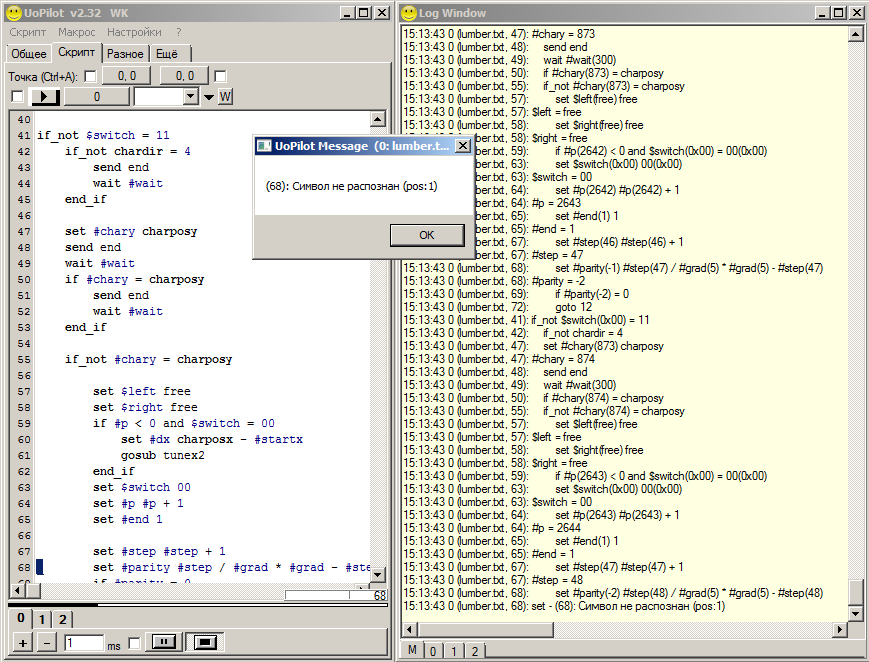Screen dimensions: 869x662
Task: Toggle the checkbox left of play button
Action: click(x=17, y=97)
